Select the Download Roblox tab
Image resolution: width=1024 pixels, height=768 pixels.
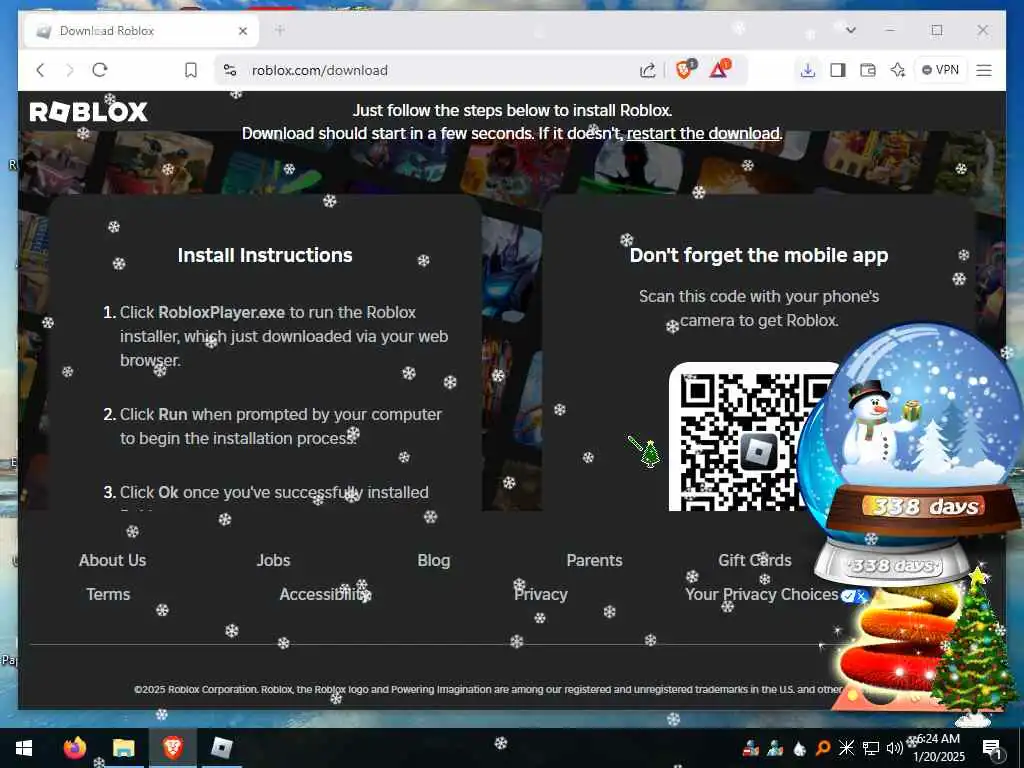[x=140, y=31]
